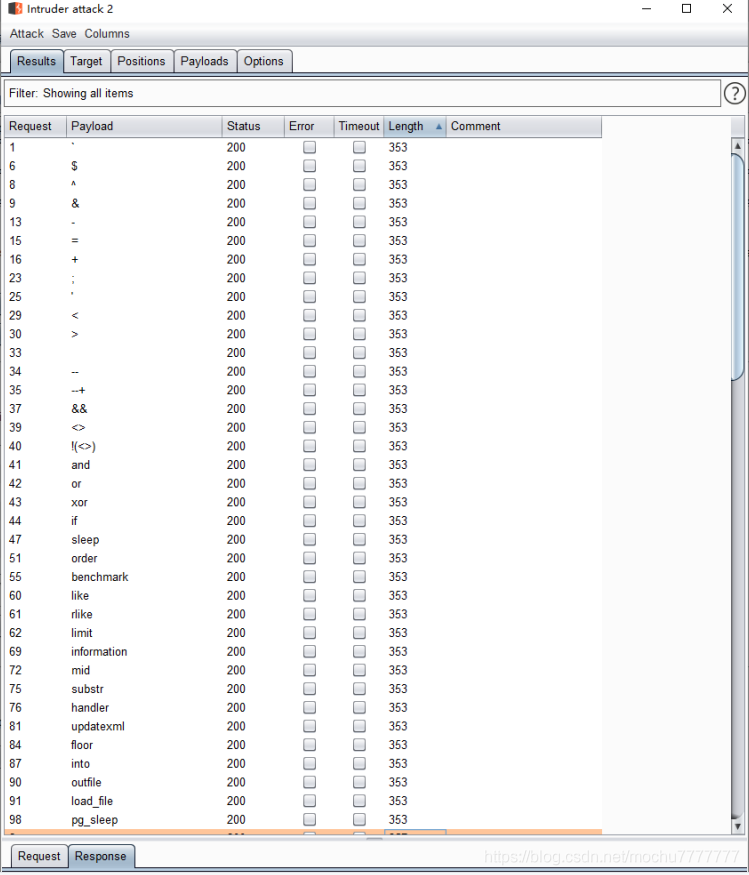
Task: Select the row with payload &&
Action: coord(303,409)
